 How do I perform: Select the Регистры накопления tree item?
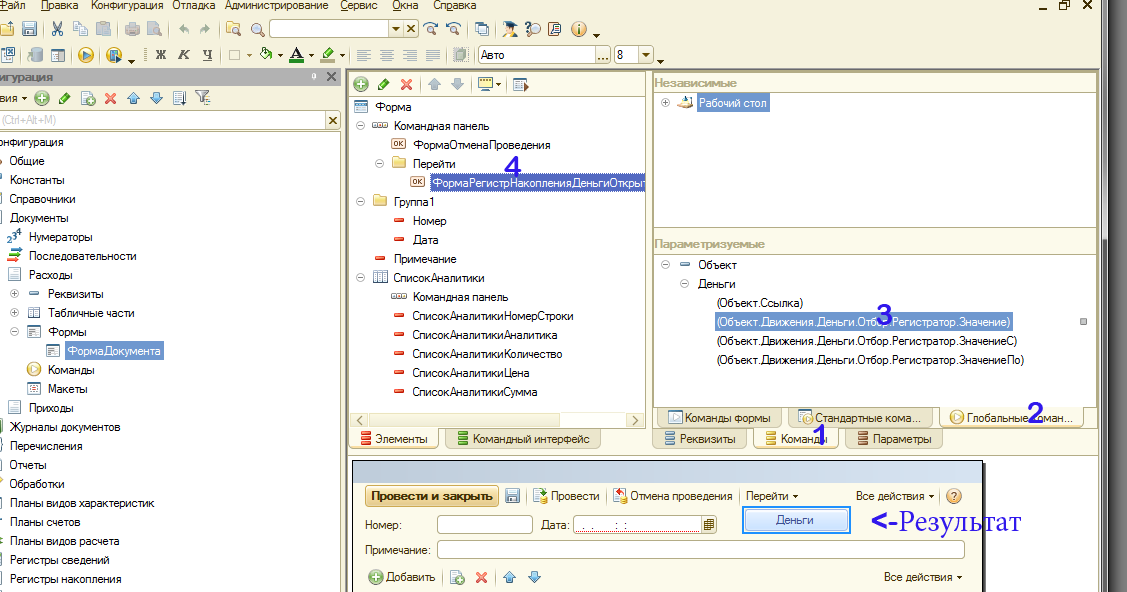65,579
